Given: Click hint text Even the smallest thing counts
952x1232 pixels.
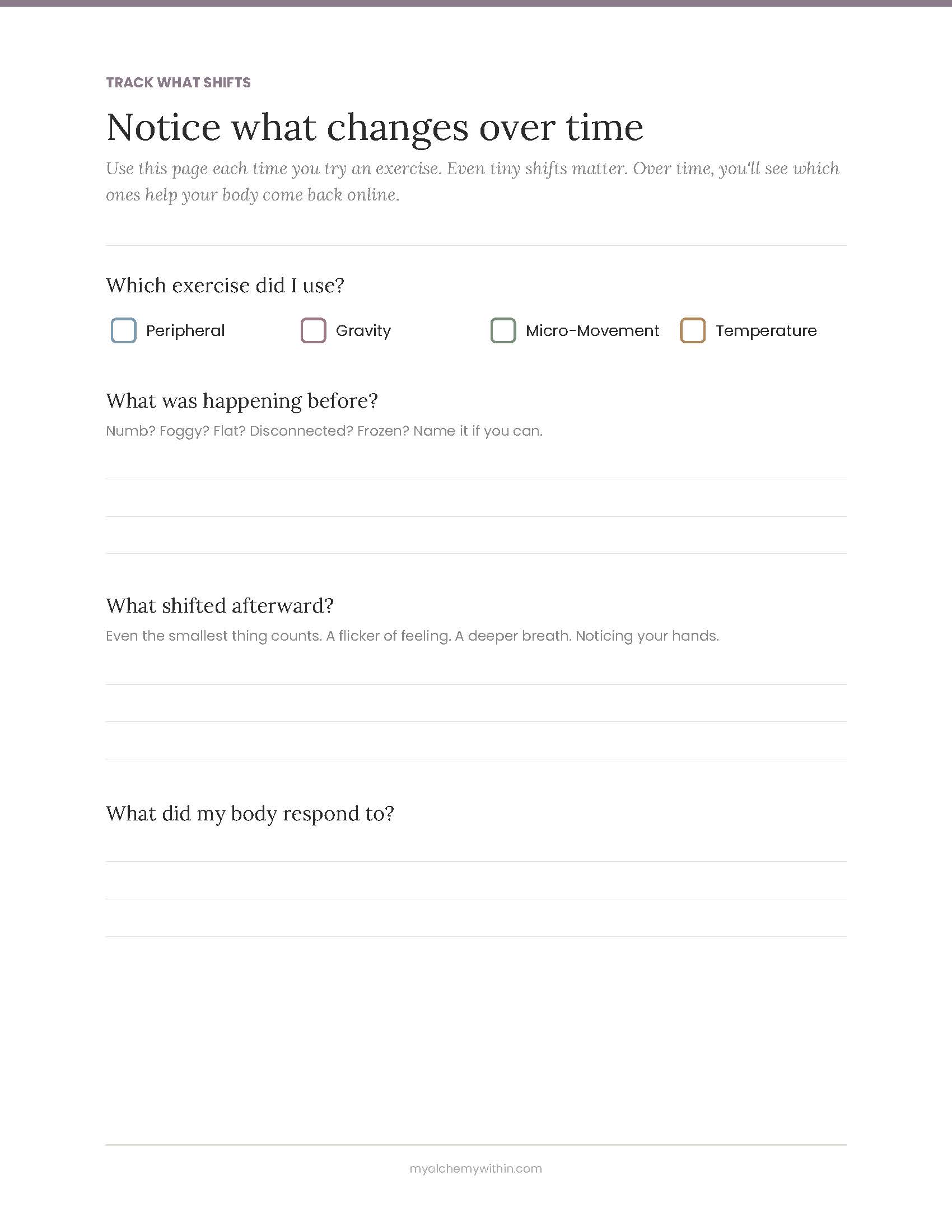Looking at the screenshot, I should [412, 636].
